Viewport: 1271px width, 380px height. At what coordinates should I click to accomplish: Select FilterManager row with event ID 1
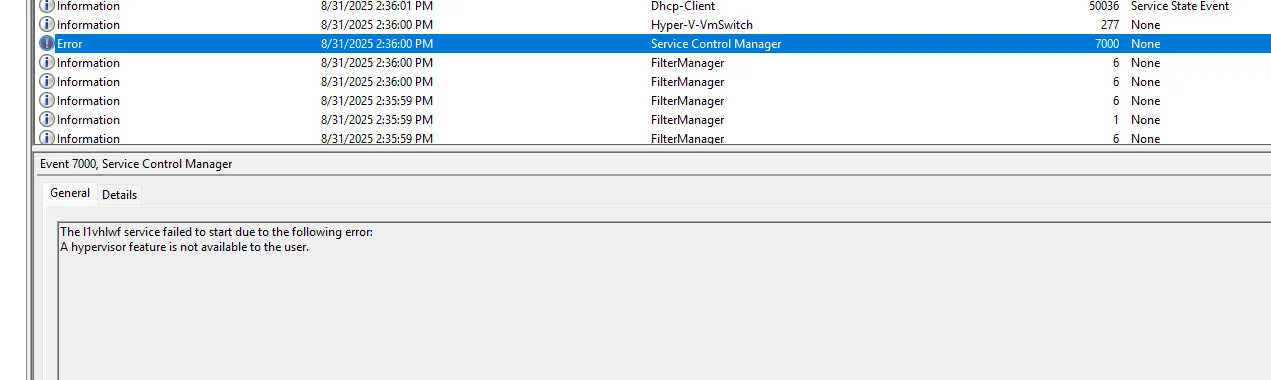[x=654, y=120]
